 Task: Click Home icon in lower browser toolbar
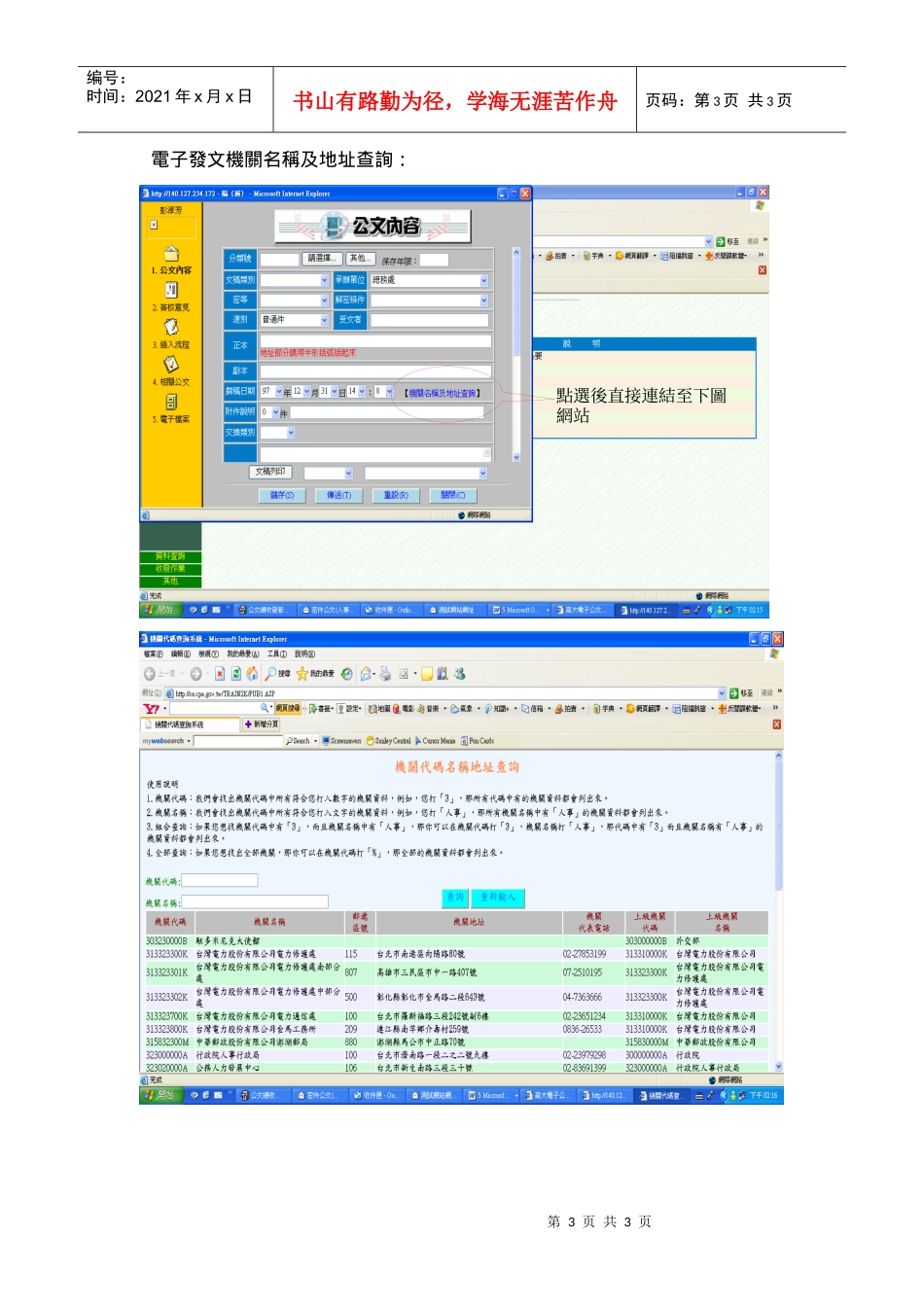252,673
